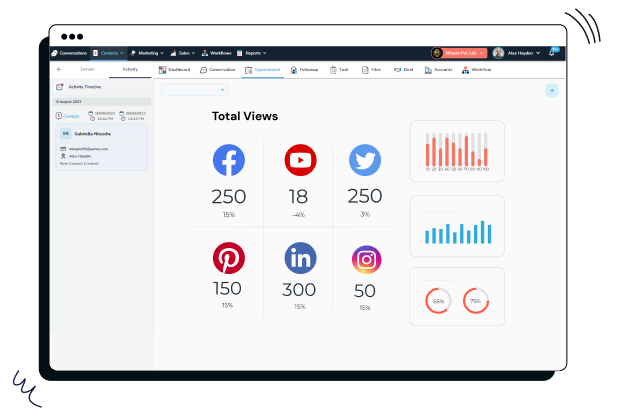
Task: Open the Conversations menu in the top bar
Action: pos(69,53)
